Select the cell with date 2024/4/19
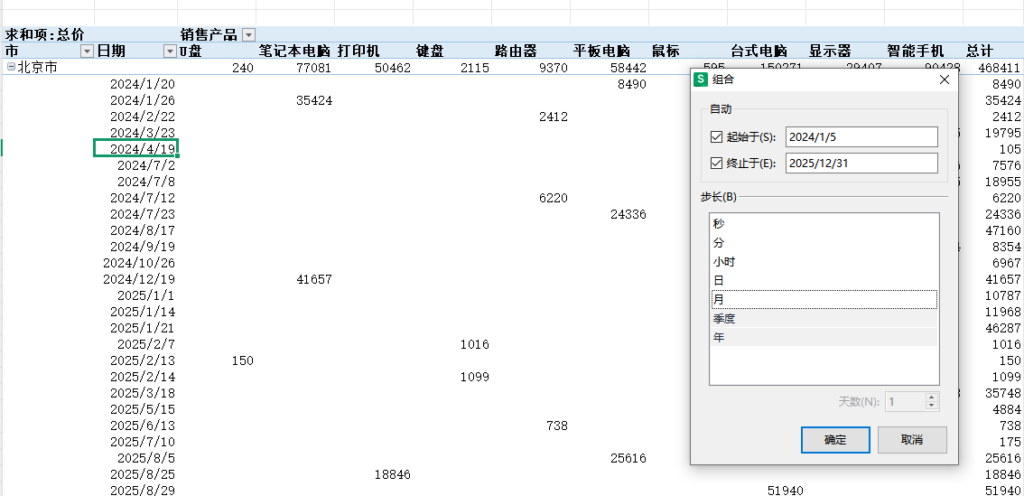 [x=136, y=148]
